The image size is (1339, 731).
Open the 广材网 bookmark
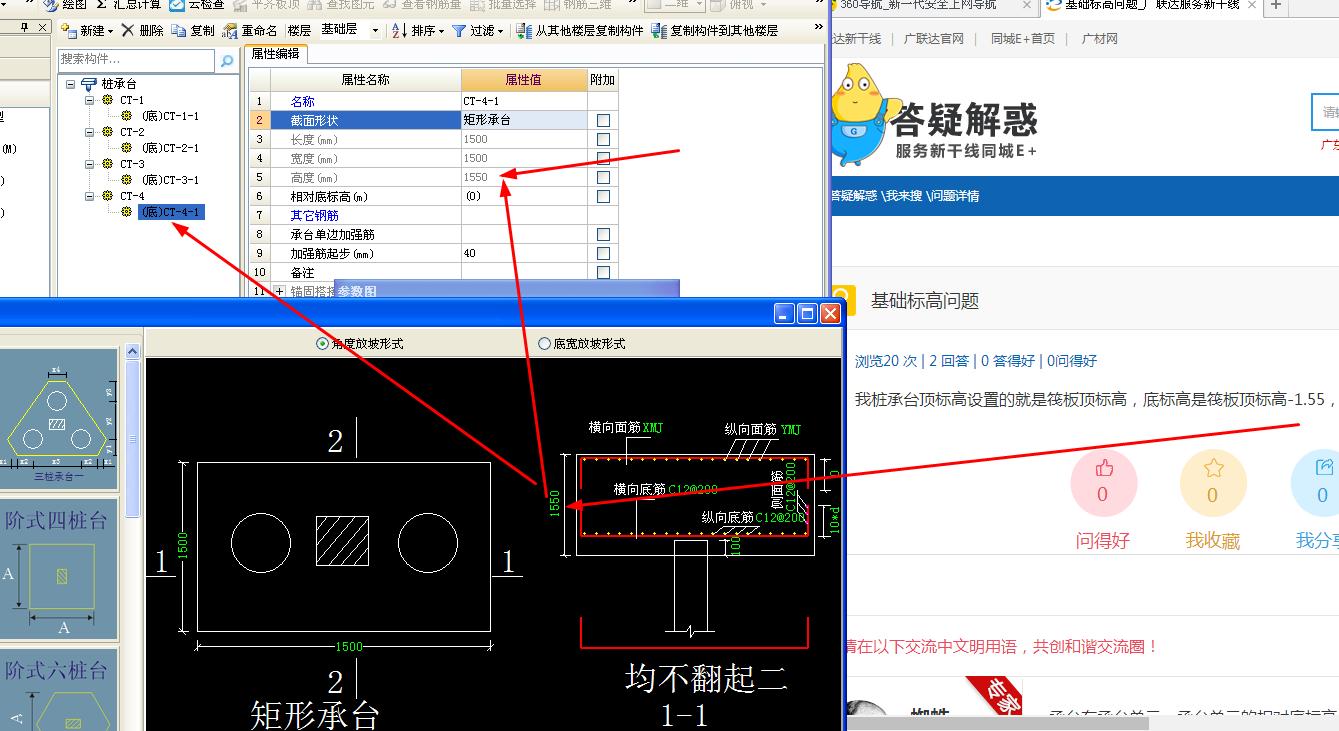[x=1100, y=39]
